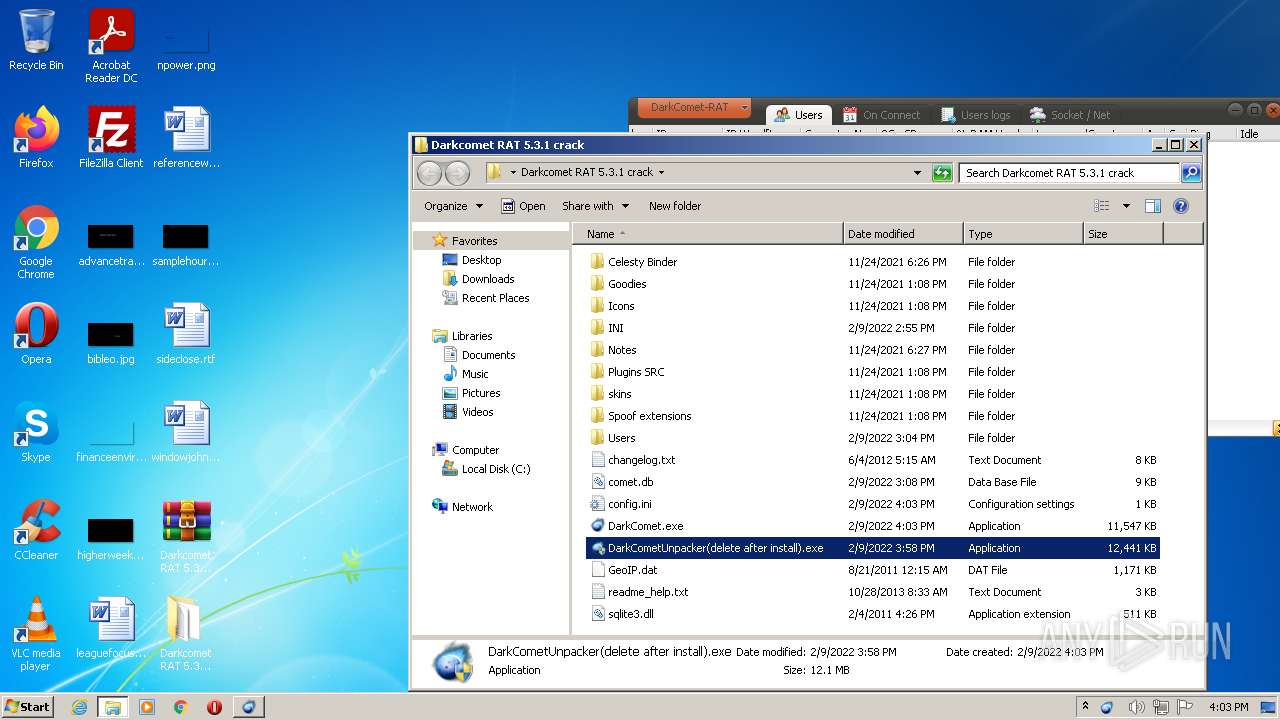The image size is (1280, 720).
Task: Click Explorer Back navigation button
Action: (429, 173)
